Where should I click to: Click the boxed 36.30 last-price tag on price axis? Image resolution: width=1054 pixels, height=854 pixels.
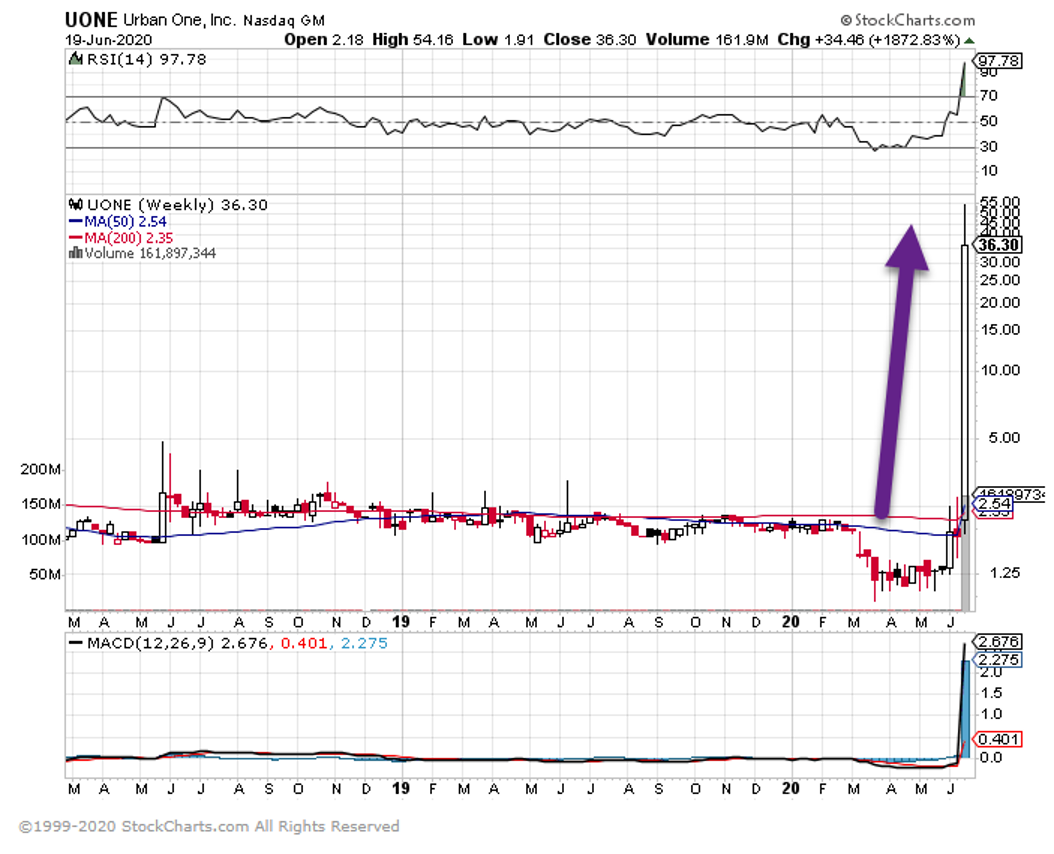pos(999,245)
